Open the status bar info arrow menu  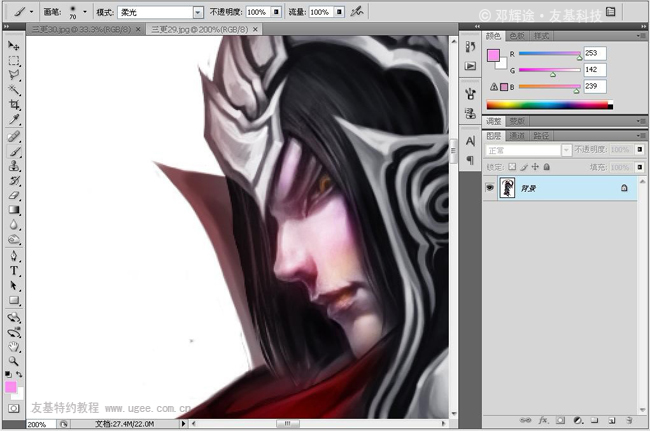[x=183, y=424]
